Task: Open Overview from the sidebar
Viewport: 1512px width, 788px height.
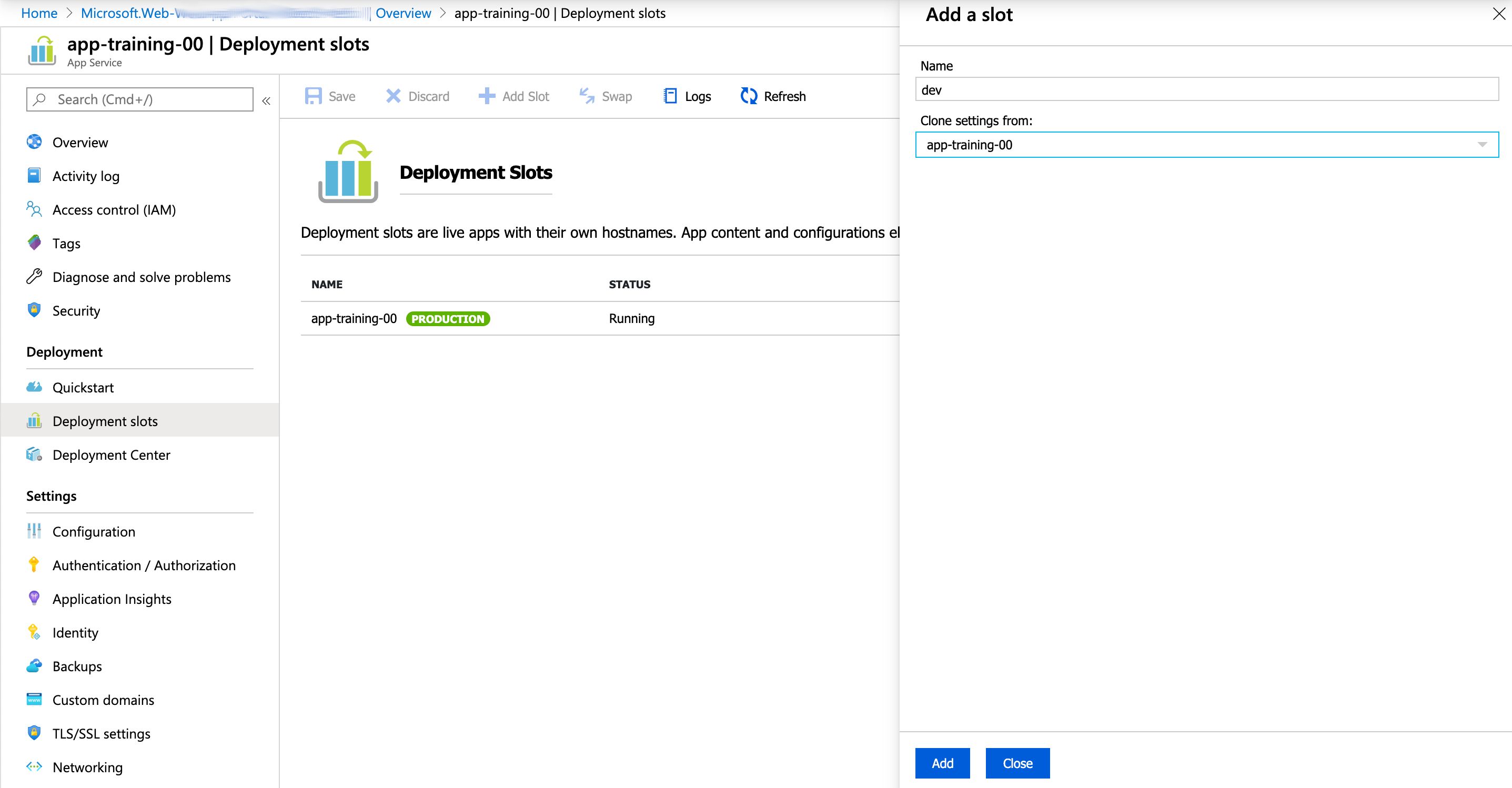Action: pos(80,143)
